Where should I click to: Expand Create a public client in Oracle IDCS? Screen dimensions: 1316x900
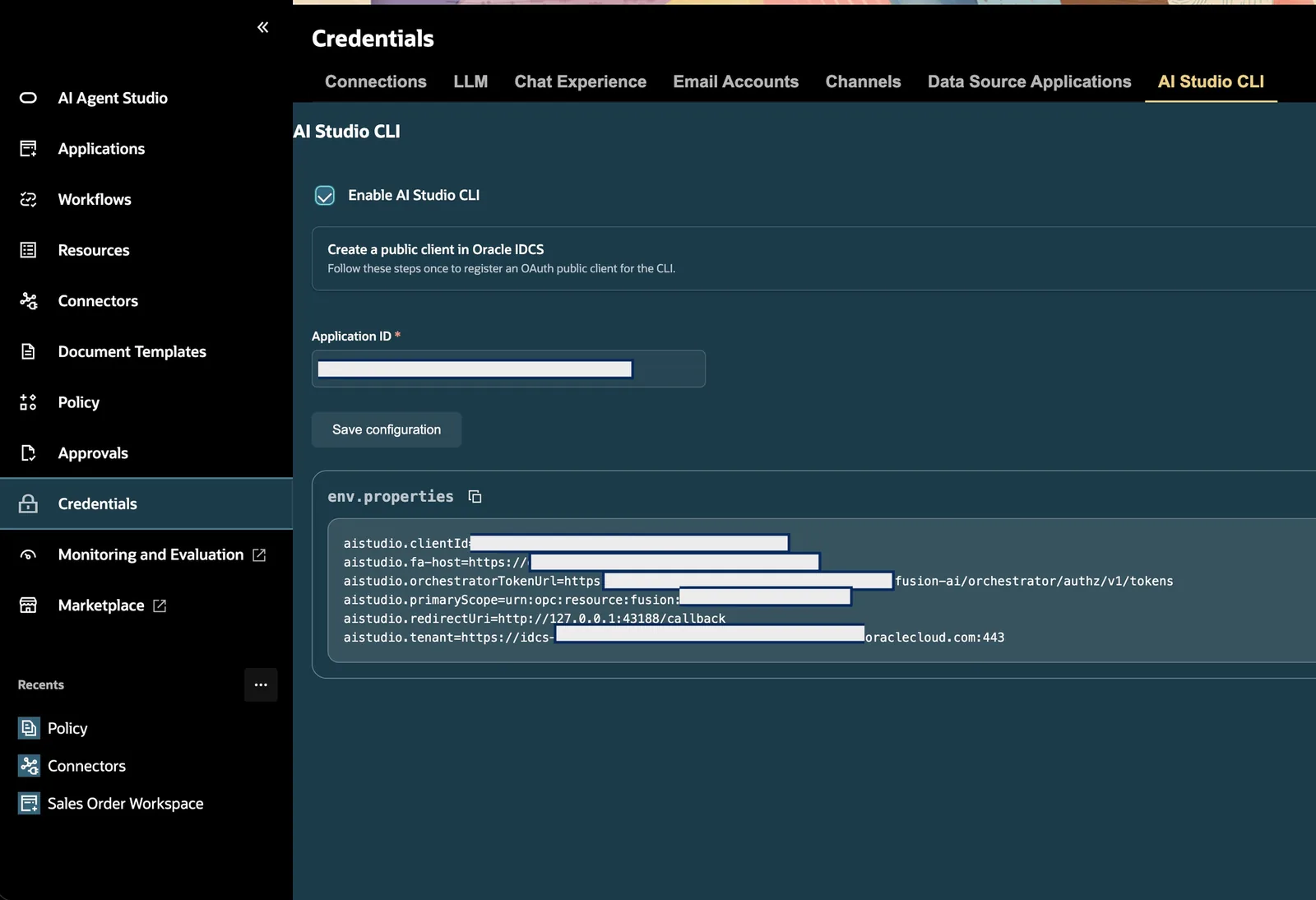[813, 258]
